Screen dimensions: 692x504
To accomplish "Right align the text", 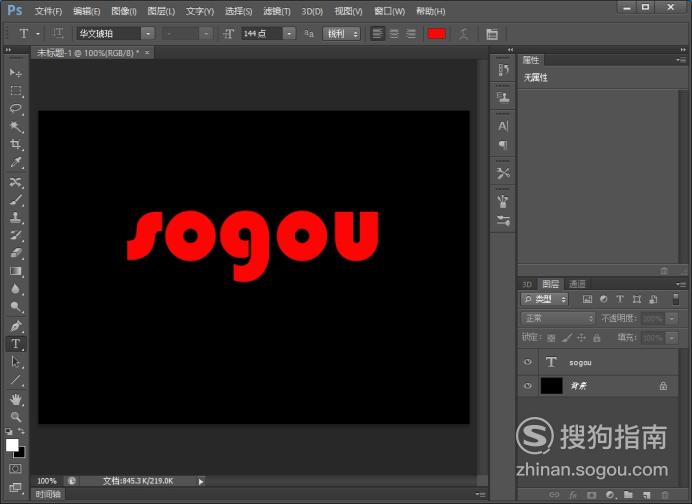I will (x=411, y=34).
